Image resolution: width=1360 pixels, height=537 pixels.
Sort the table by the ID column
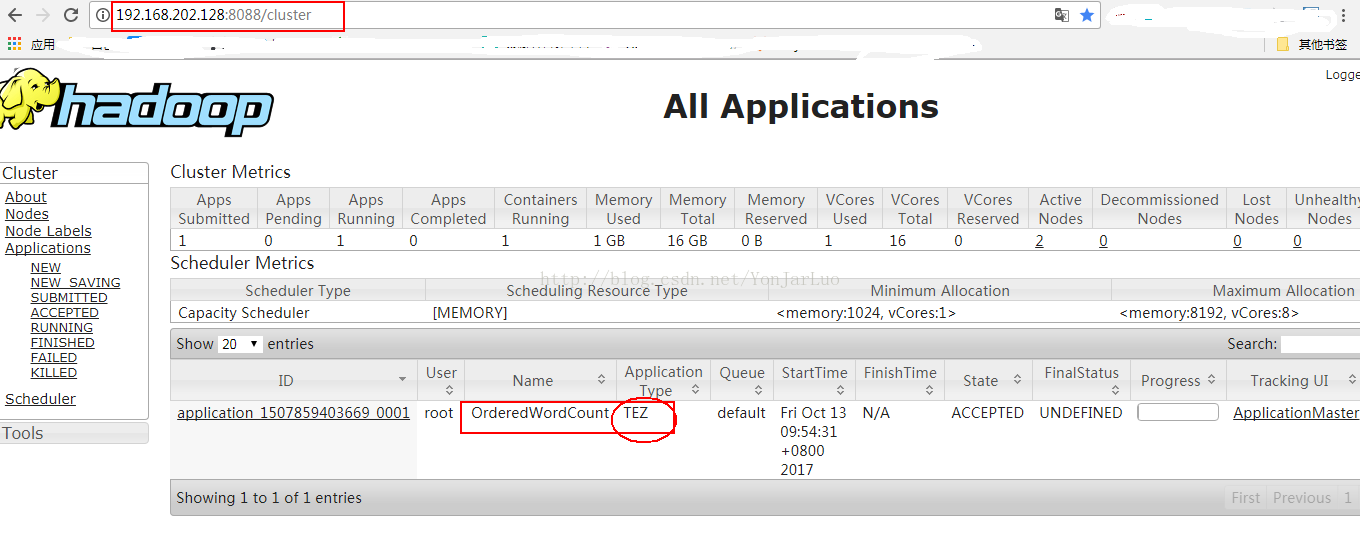pos(293,381)
